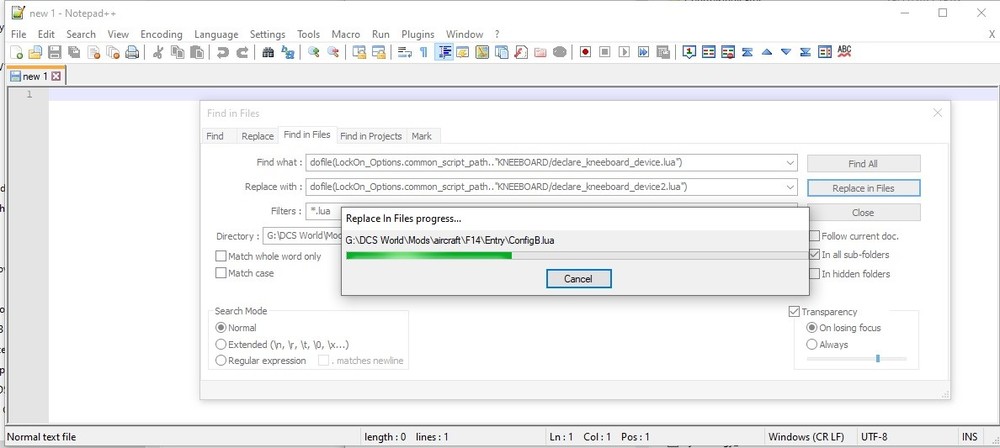The width and height of the screenshot is (1000, 448).
Task: Click the blue down triangle toolbar icon
Action: (786, 52)
